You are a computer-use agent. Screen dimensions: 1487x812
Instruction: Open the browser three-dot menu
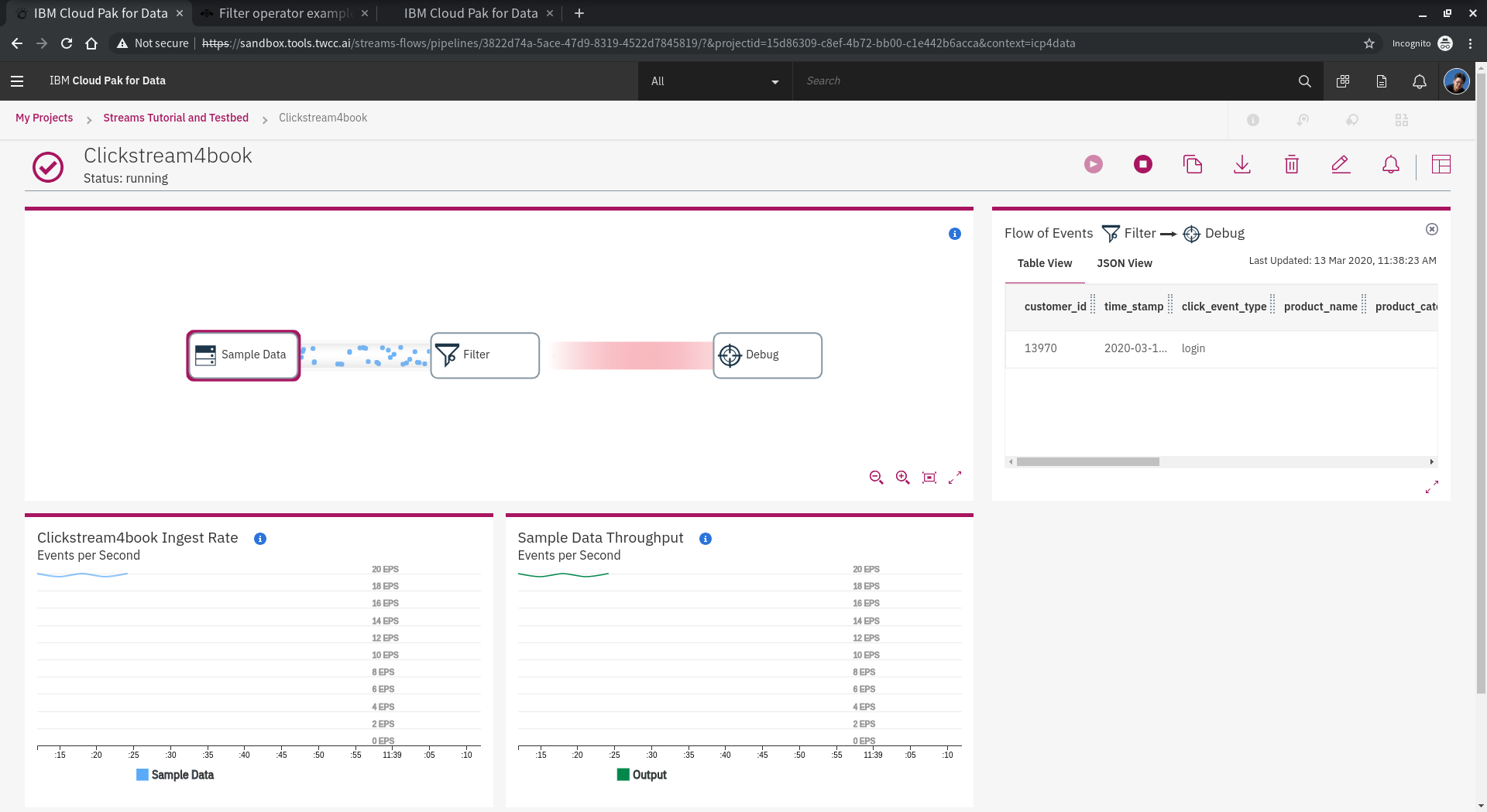tap(1470, 43)
